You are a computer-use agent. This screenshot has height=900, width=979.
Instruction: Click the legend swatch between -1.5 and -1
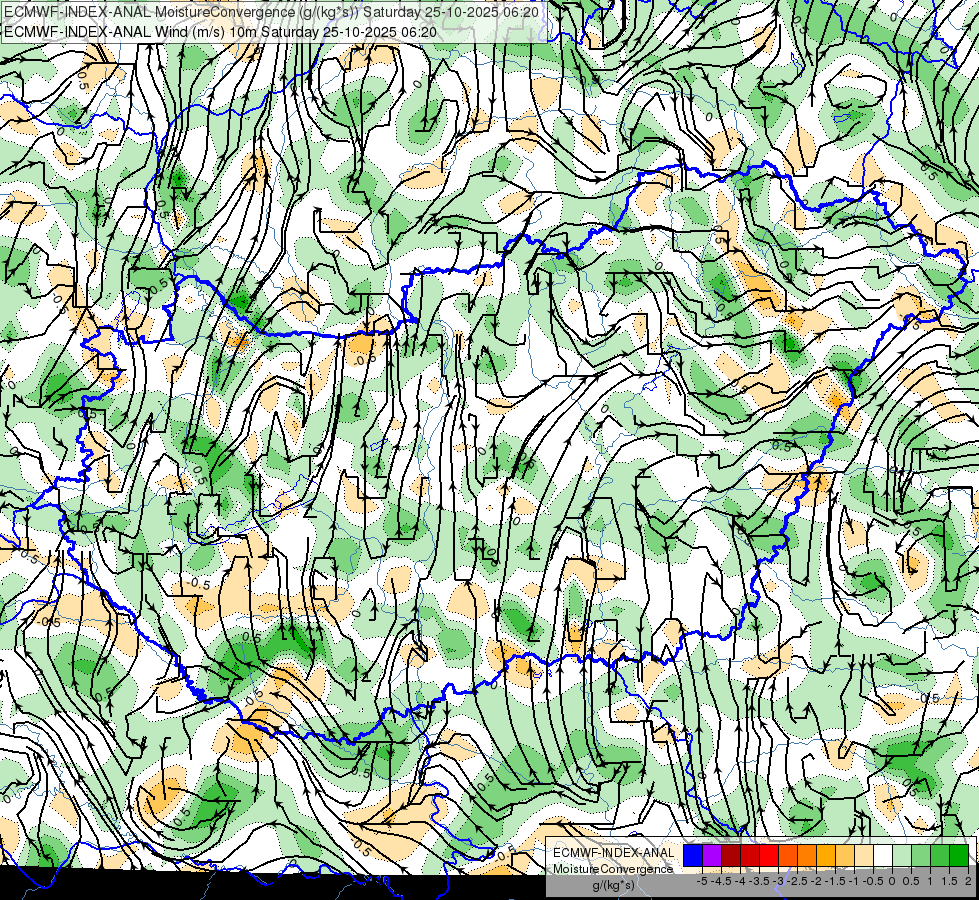[x=845, y=856]
